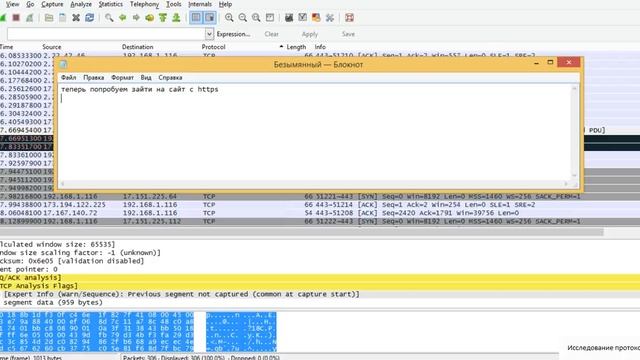This screenshot has width=640, height=360.
Task: Go forward in packet history
Action: [136, 18]
